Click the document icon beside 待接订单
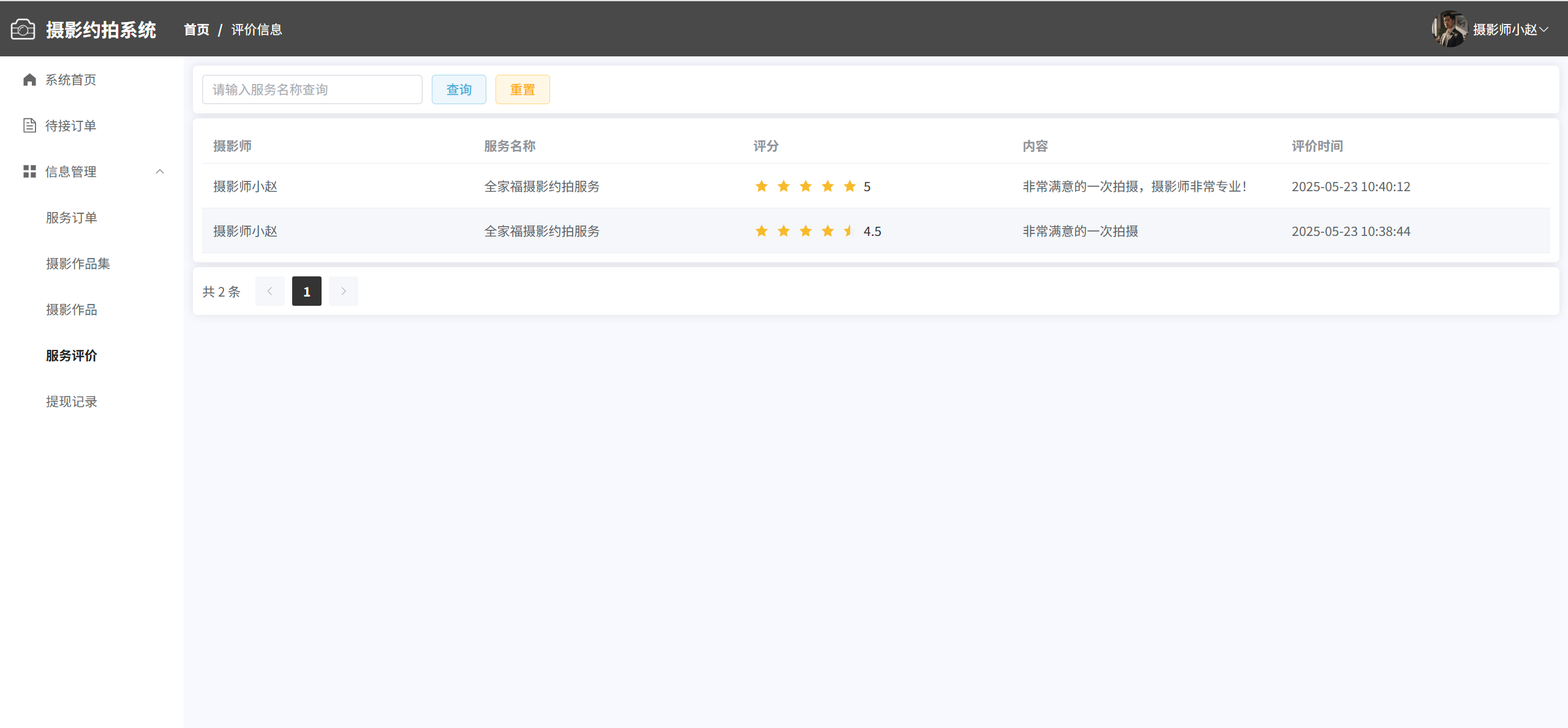This screenshot has height=728, width=1568. click(x=29, y=126)
